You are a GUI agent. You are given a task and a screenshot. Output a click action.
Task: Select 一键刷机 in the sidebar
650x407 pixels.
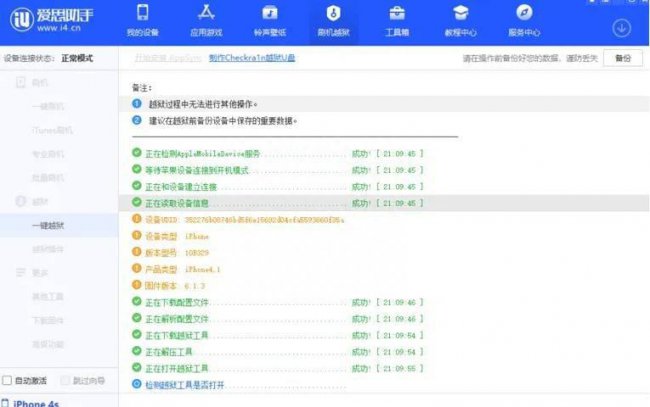point(48,107)
